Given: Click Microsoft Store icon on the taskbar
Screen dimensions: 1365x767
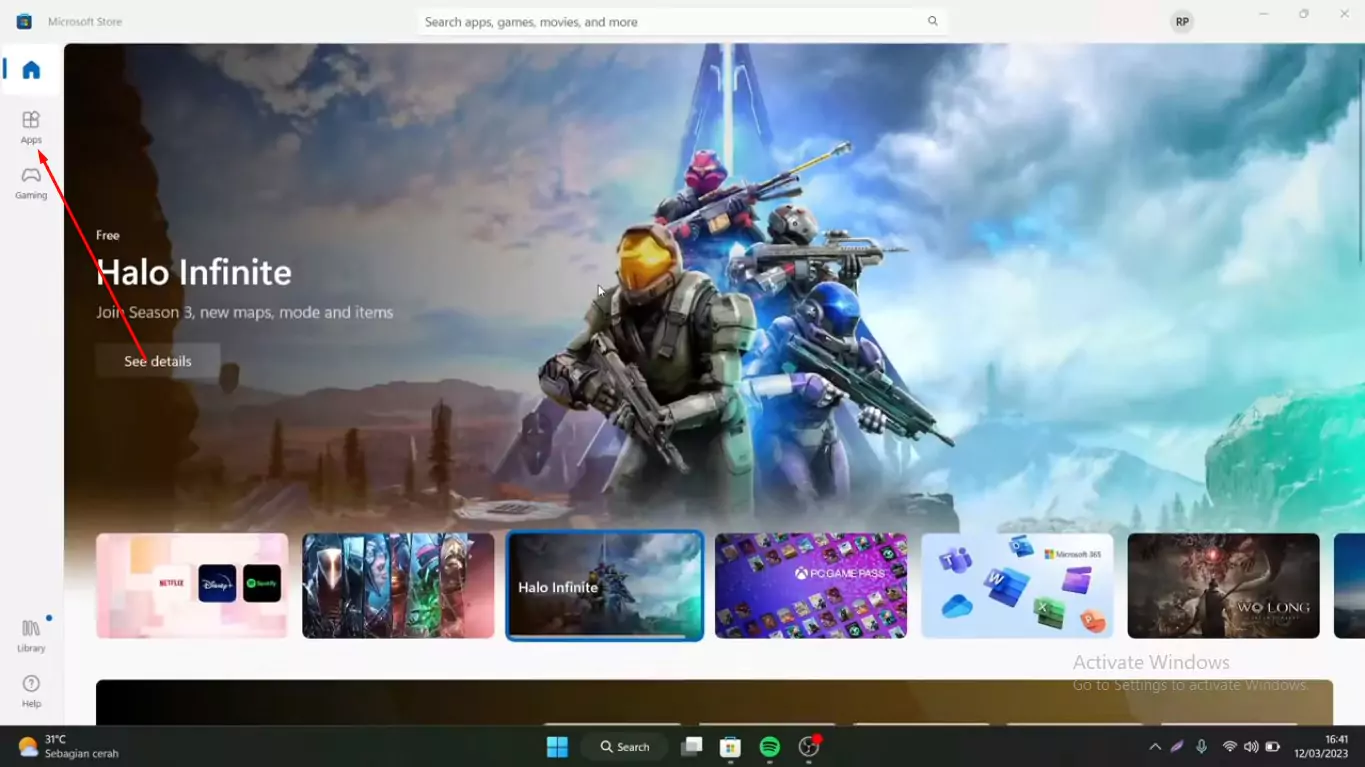Looking at the screenshot, I should [731, 747].
